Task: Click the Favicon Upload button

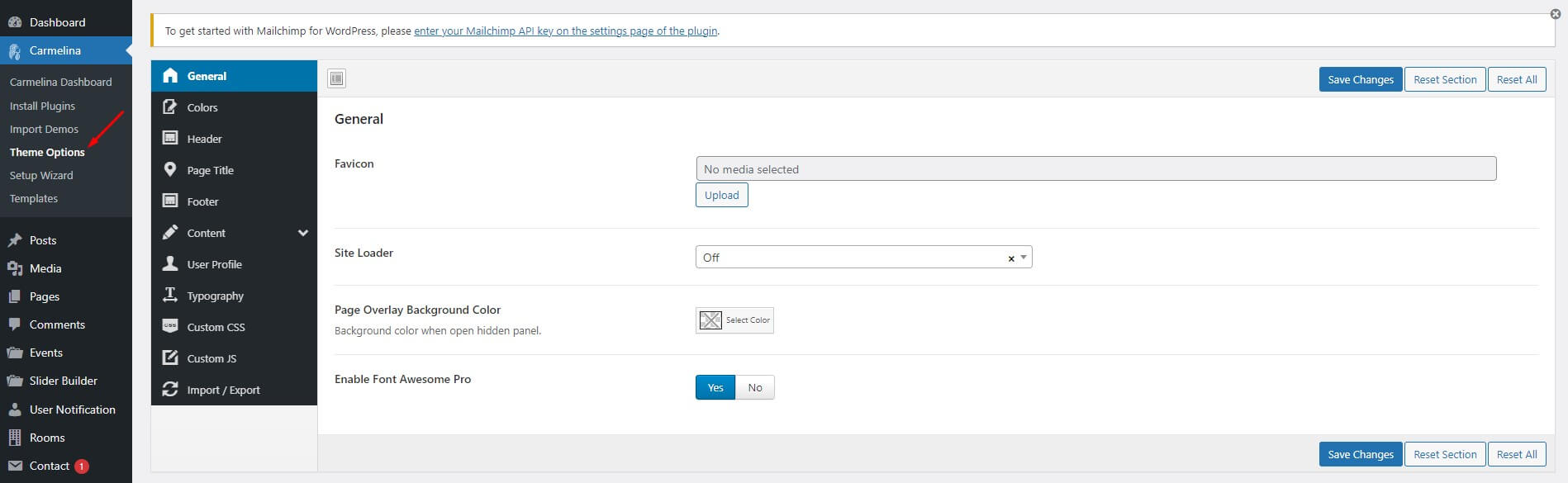Action: click(721, 196)
